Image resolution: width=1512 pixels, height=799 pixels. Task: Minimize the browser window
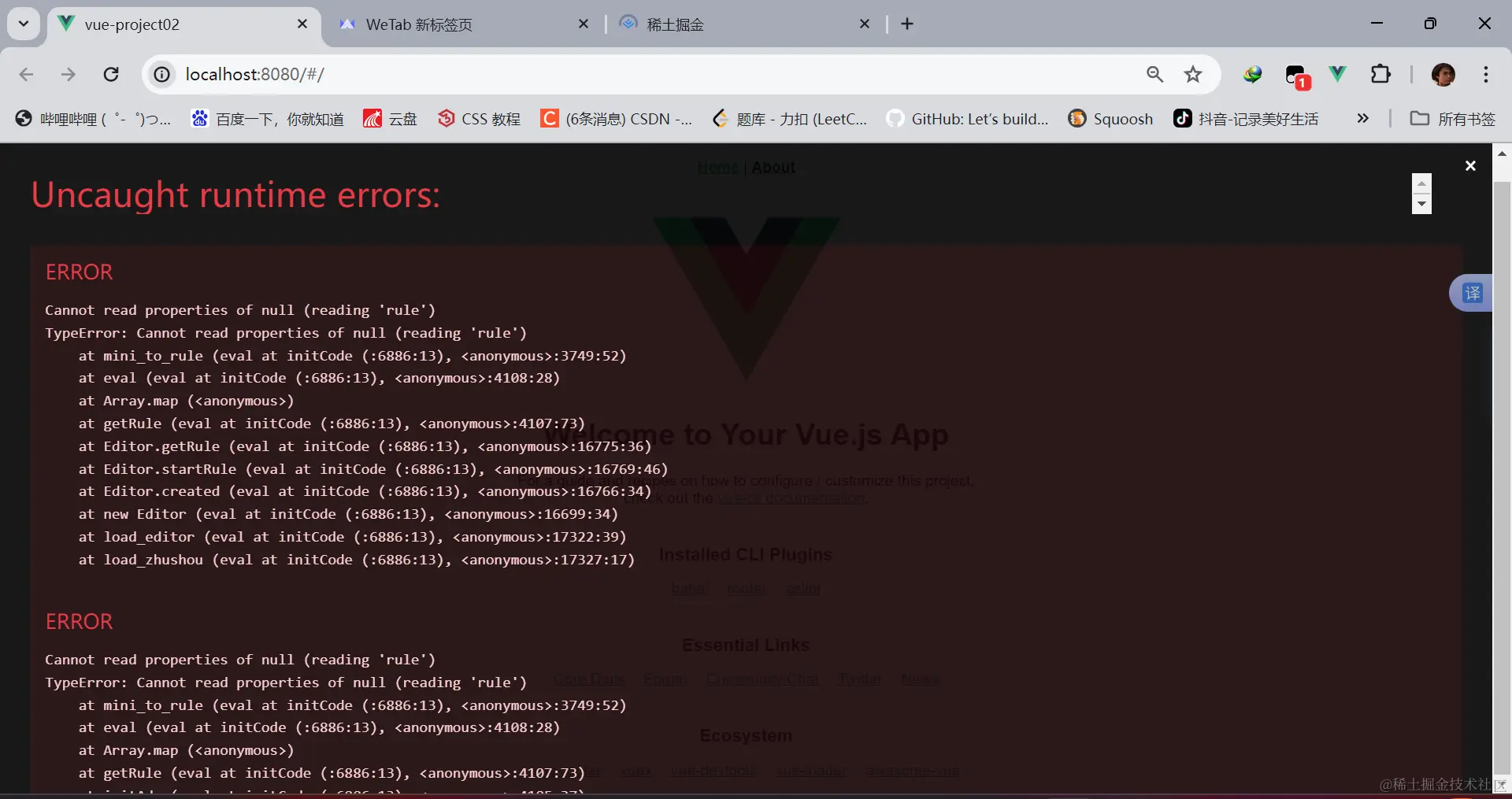[x=1377, y=24]
